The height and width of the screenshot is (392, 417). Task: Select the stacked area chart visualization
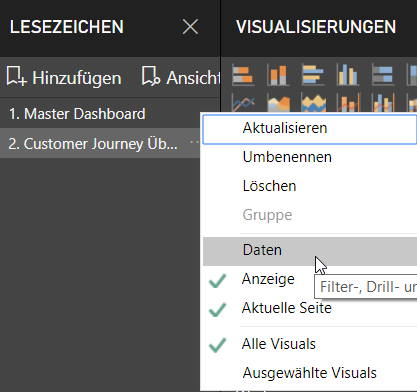coord(313,103)
